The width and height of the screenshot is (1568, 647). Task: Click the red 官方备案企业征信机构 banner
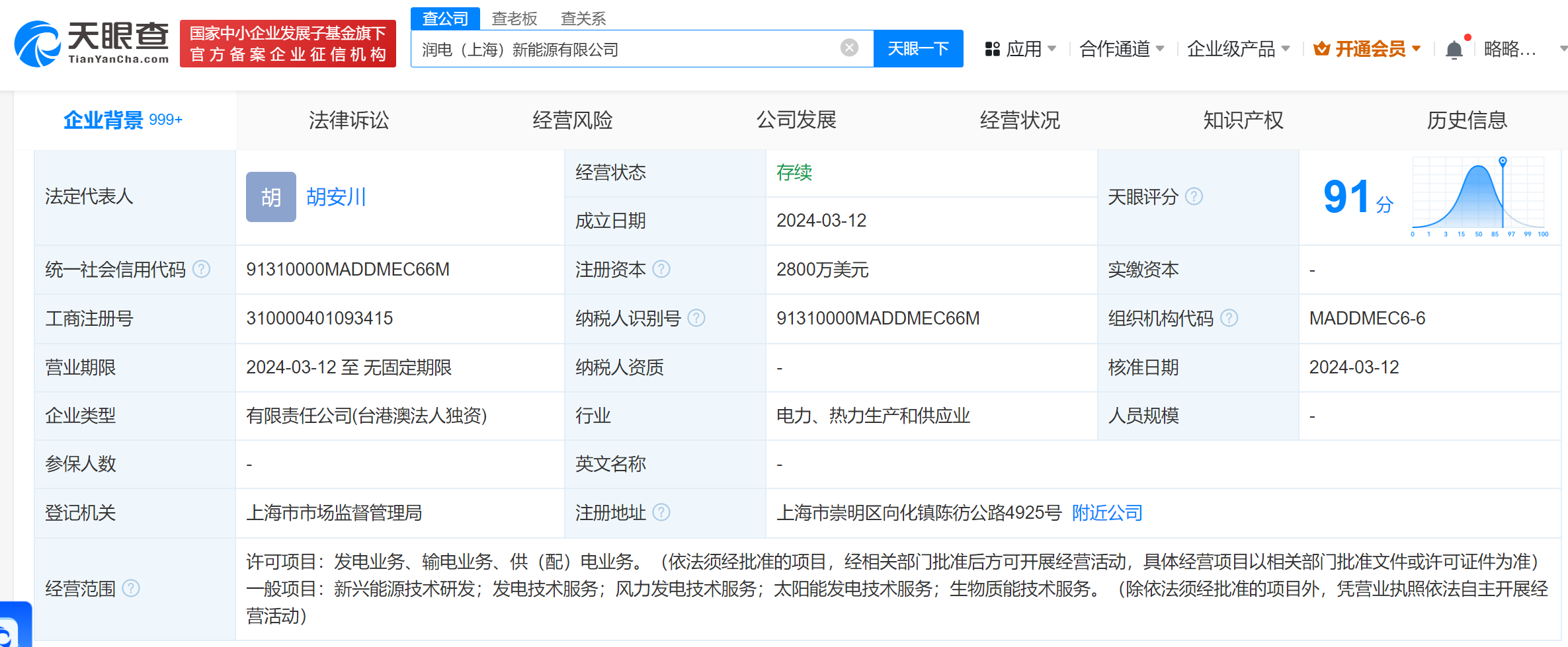(288, 44)
